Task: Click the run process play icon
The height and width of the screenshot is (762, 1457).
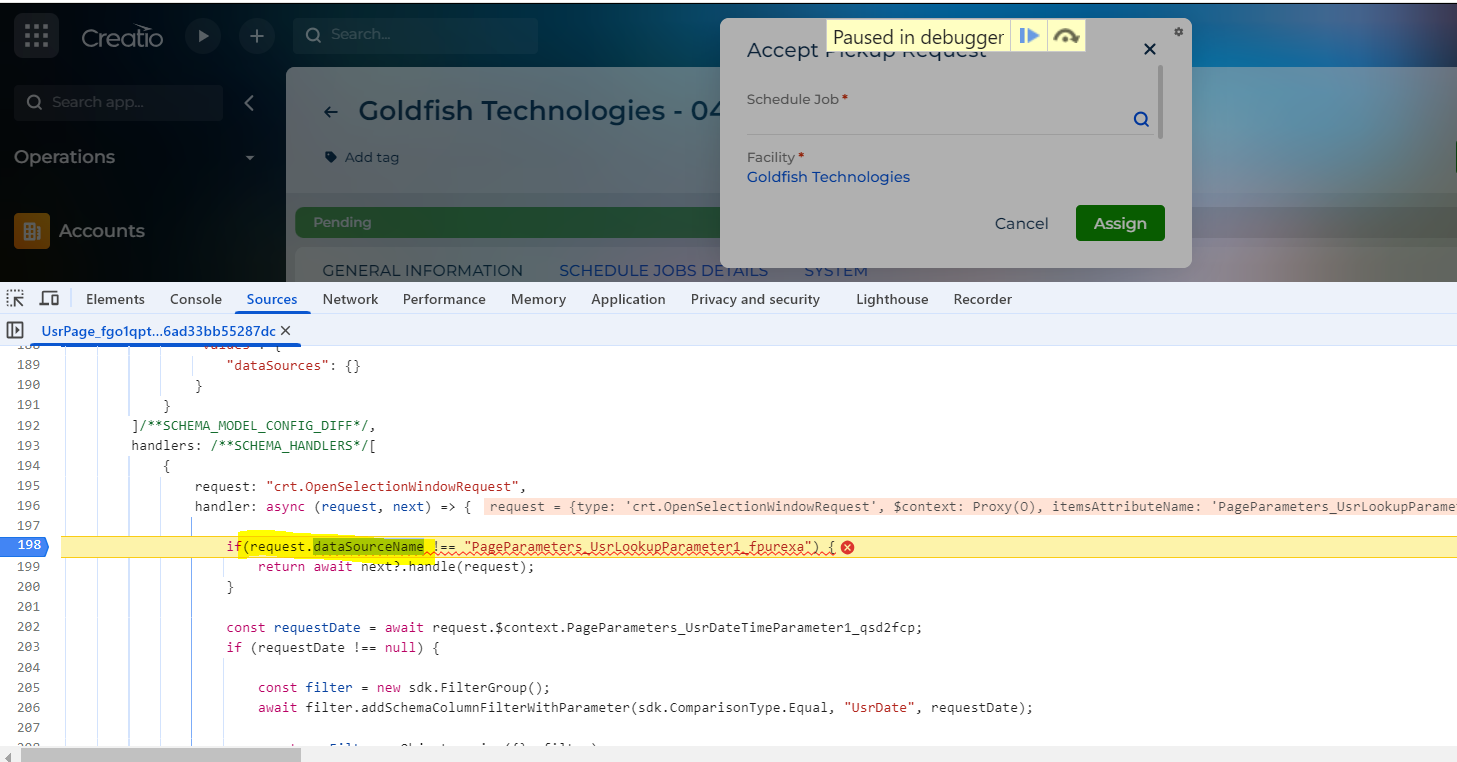Action: pyautogui.click(x=203, y=36)
